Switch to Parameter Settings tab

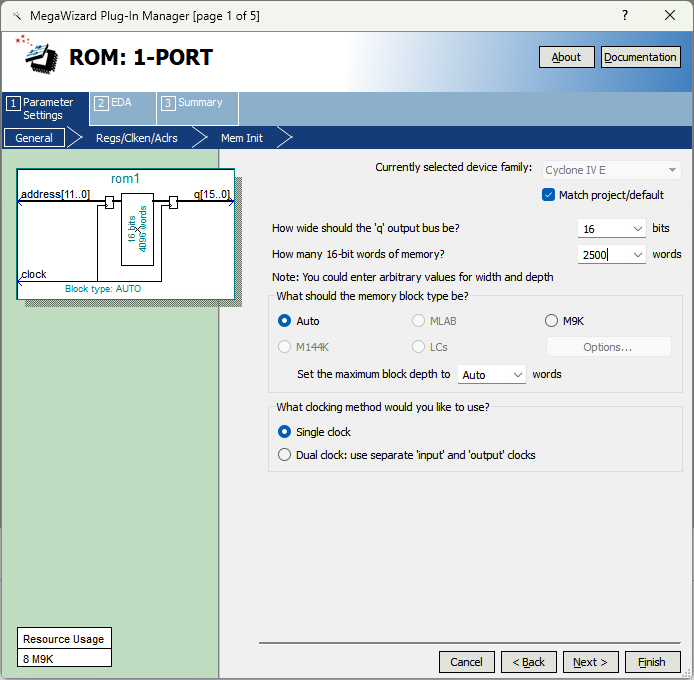(45, 108)
